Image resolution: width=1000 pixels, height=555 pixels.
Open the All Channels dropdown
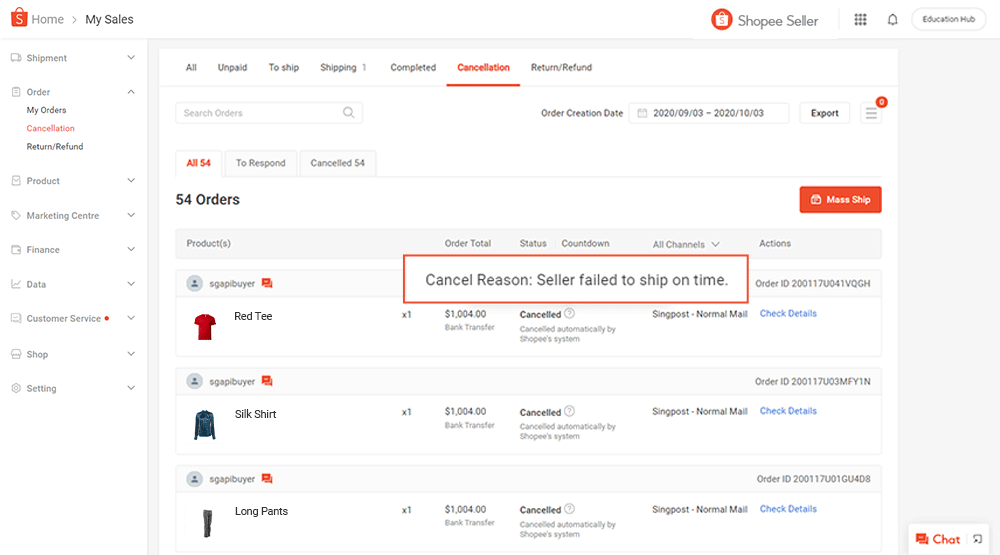coord(686,244)
